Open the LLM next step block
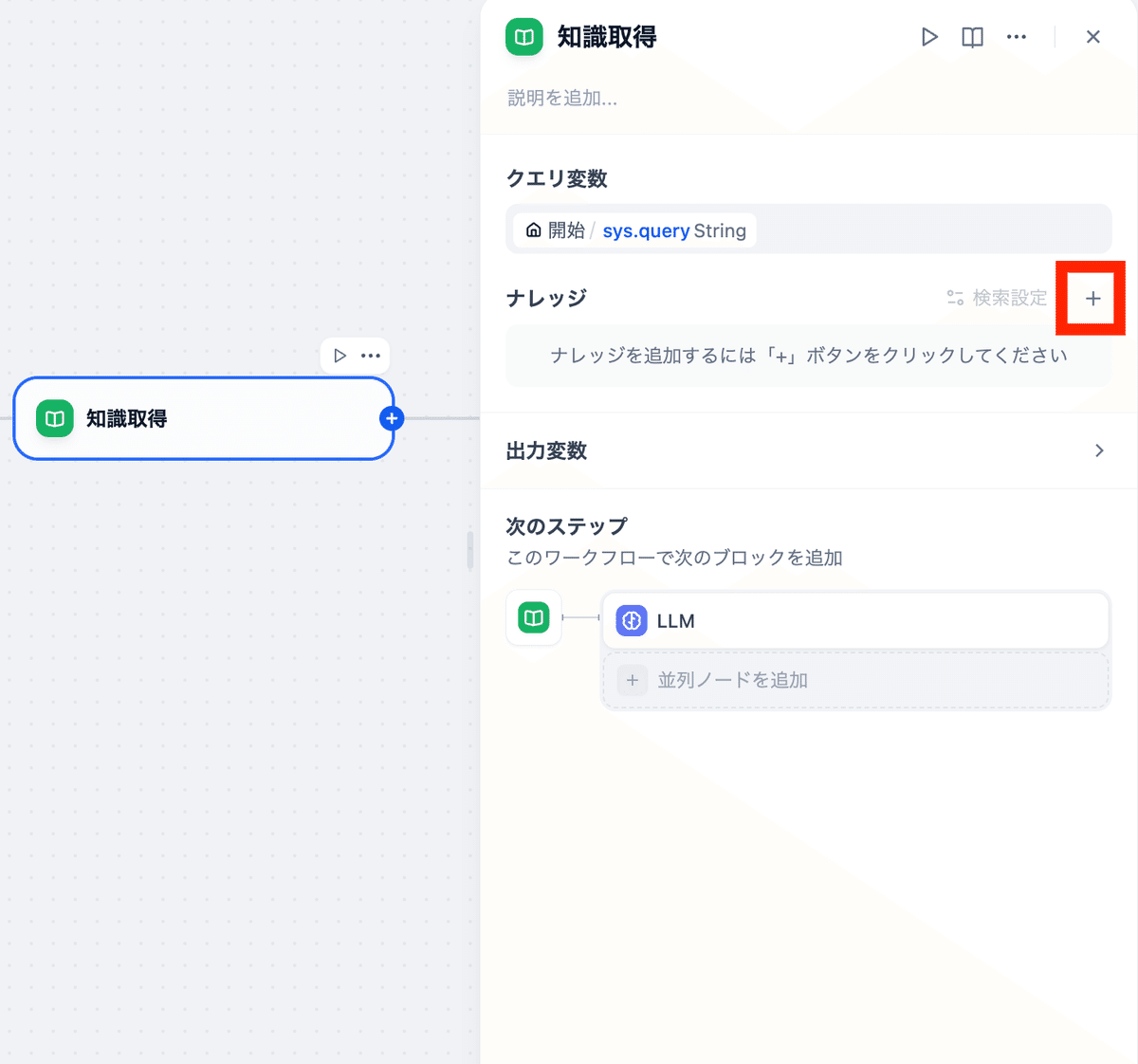The image size is (1138, 1064). [x=855, y=621]
